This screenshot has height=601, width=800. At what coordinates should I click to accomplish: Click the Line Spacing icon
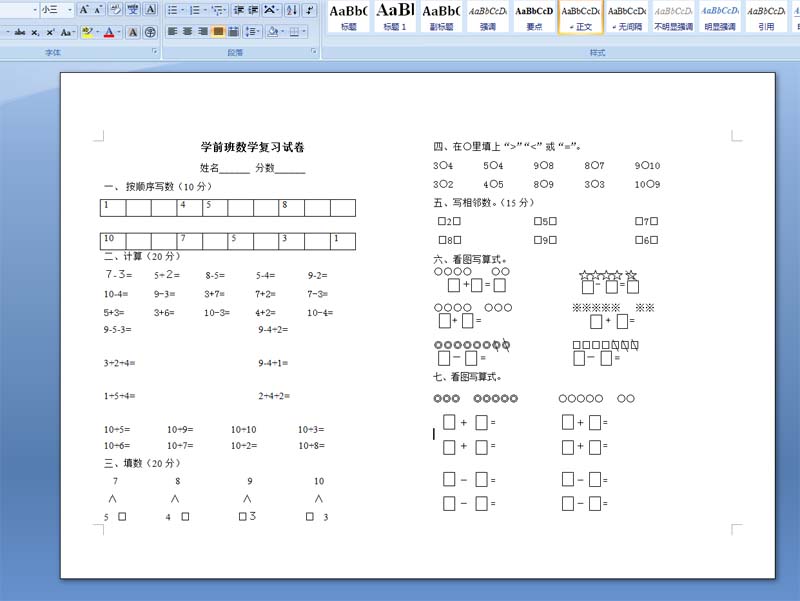pos(251,32)
